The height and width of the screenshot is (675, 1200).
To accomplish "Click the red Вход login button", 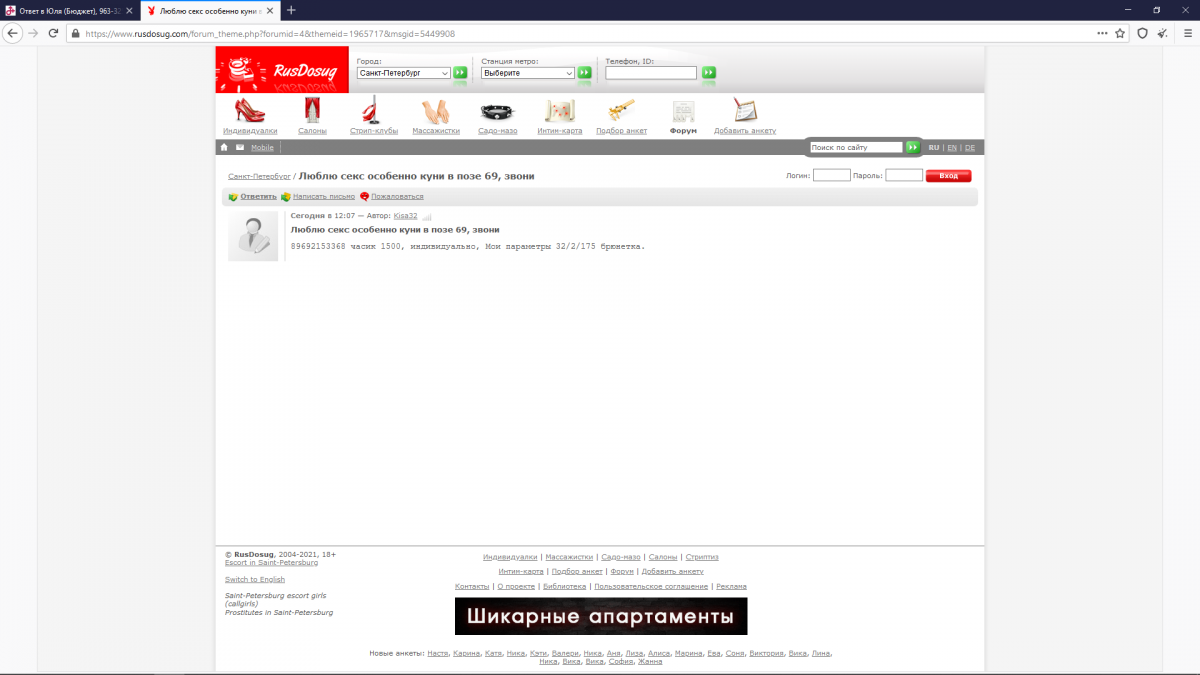I will coord(948,176).
